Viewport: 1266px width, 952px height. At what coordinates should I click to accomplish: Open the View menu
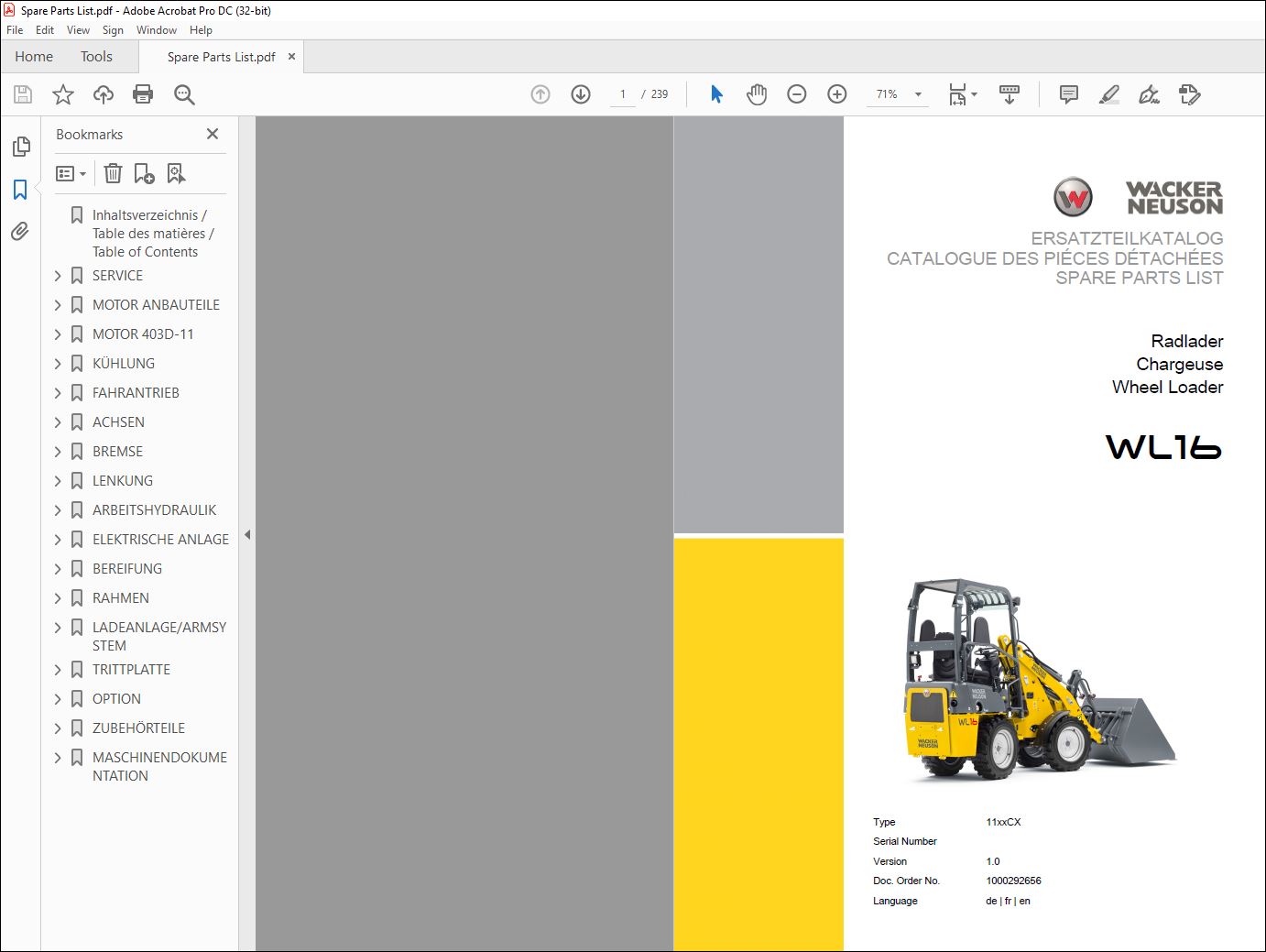coord(78,30)
